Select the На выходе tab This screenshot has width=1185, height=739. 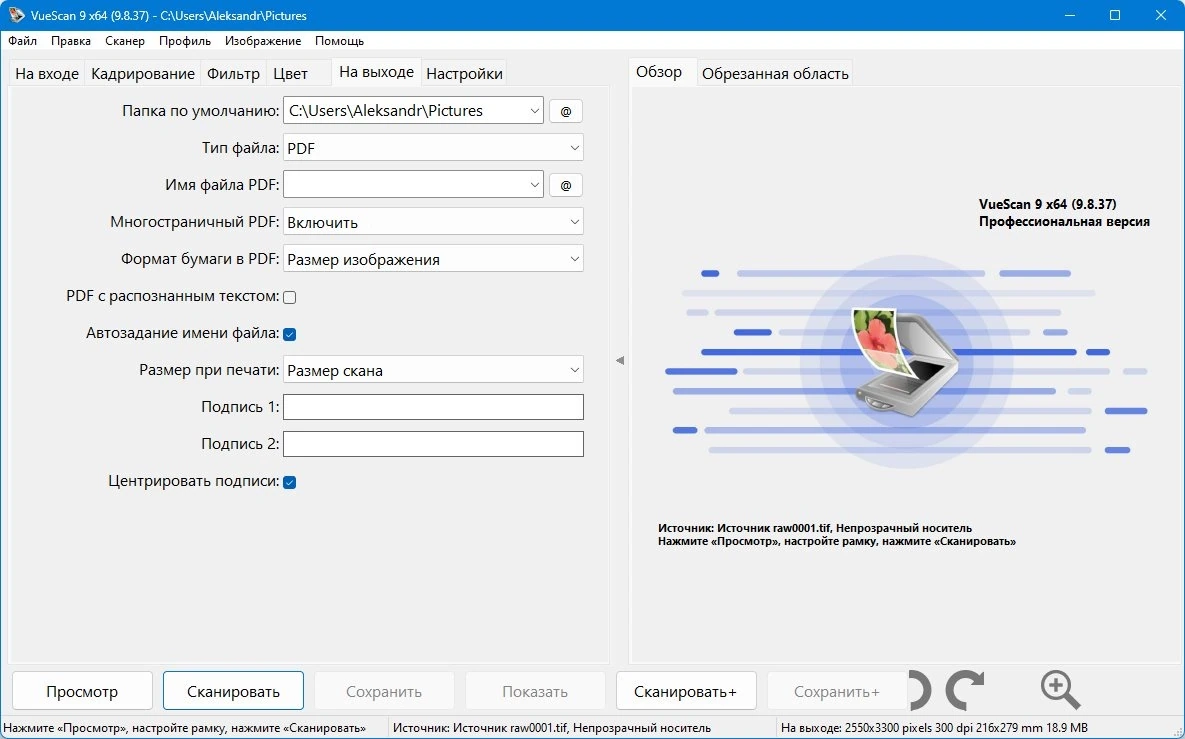[376, 72]
